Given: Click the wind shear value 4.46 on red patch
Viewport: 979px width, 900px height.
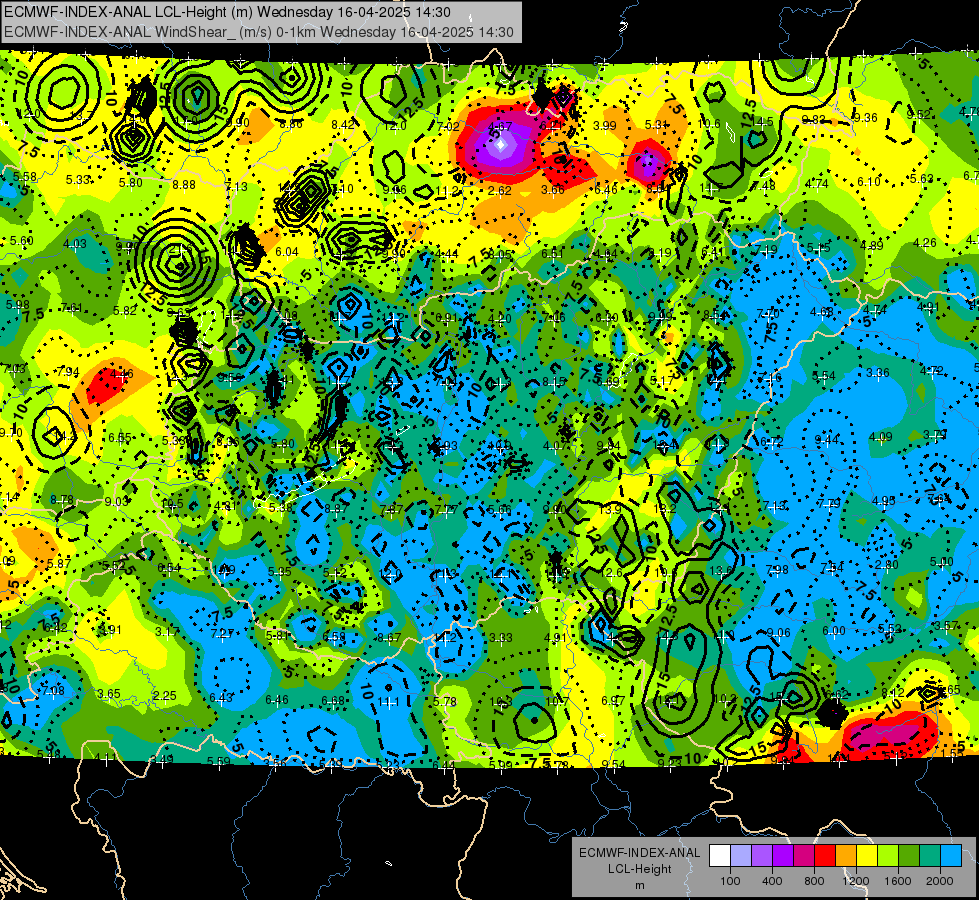Looking at the screenshot, I should (x=121, y=374).
